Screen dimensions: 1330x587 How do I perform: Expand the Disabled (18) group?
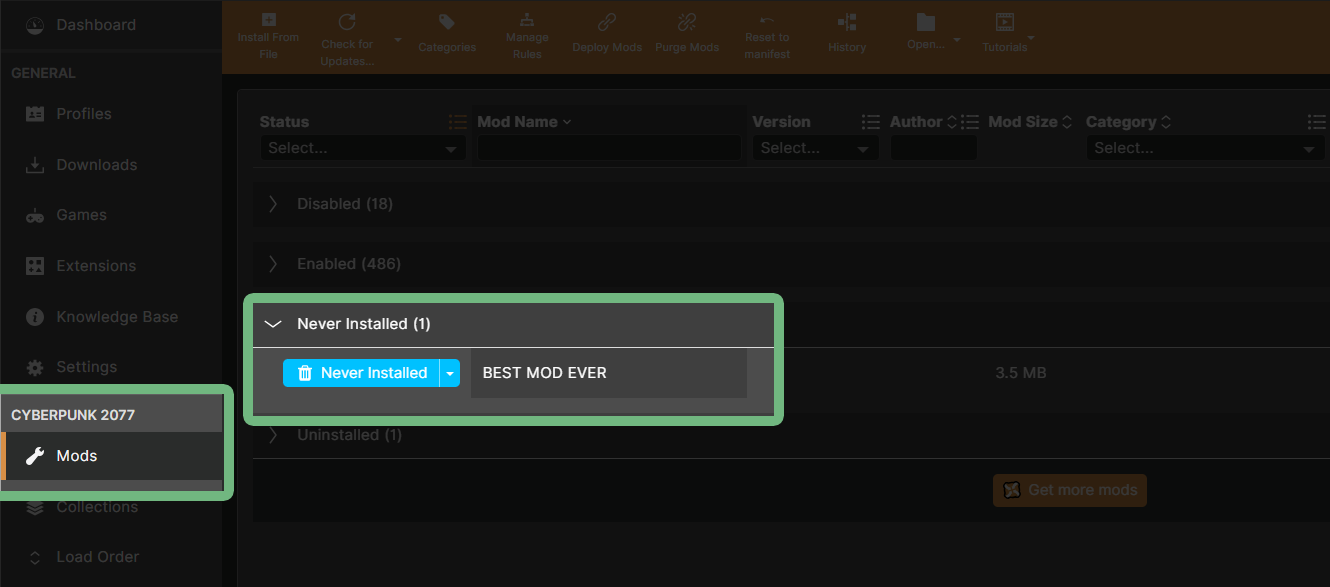click(272, 204)
